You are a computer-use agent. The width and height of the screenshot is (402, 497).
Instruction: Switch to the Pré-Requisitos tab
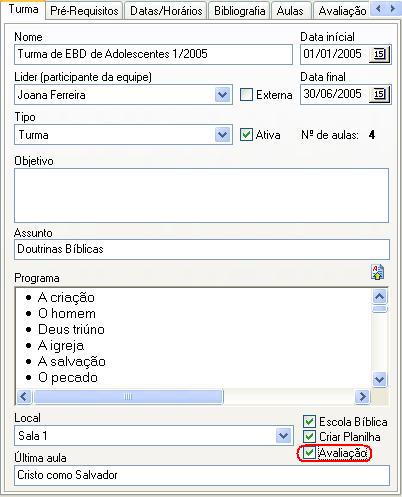[84, 11]
